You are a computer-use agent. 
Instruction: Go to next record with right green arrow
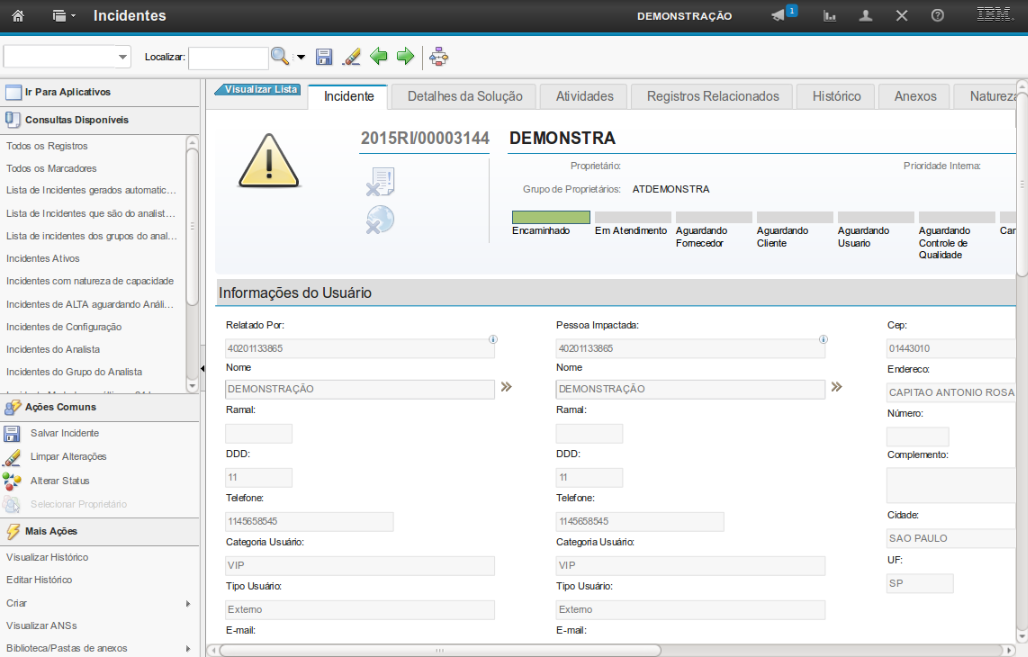click(x=405, y=57)
